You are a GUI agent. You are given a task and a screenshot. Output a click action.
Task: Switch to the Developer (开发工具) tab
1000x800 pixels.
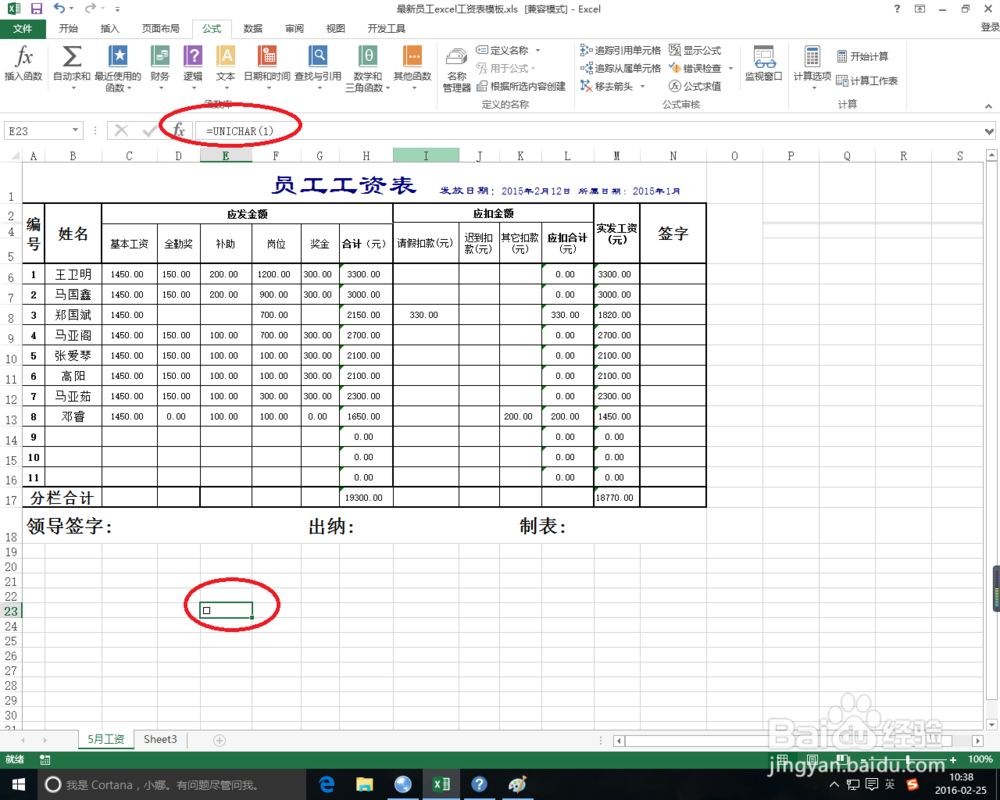[x=386, y=29]
